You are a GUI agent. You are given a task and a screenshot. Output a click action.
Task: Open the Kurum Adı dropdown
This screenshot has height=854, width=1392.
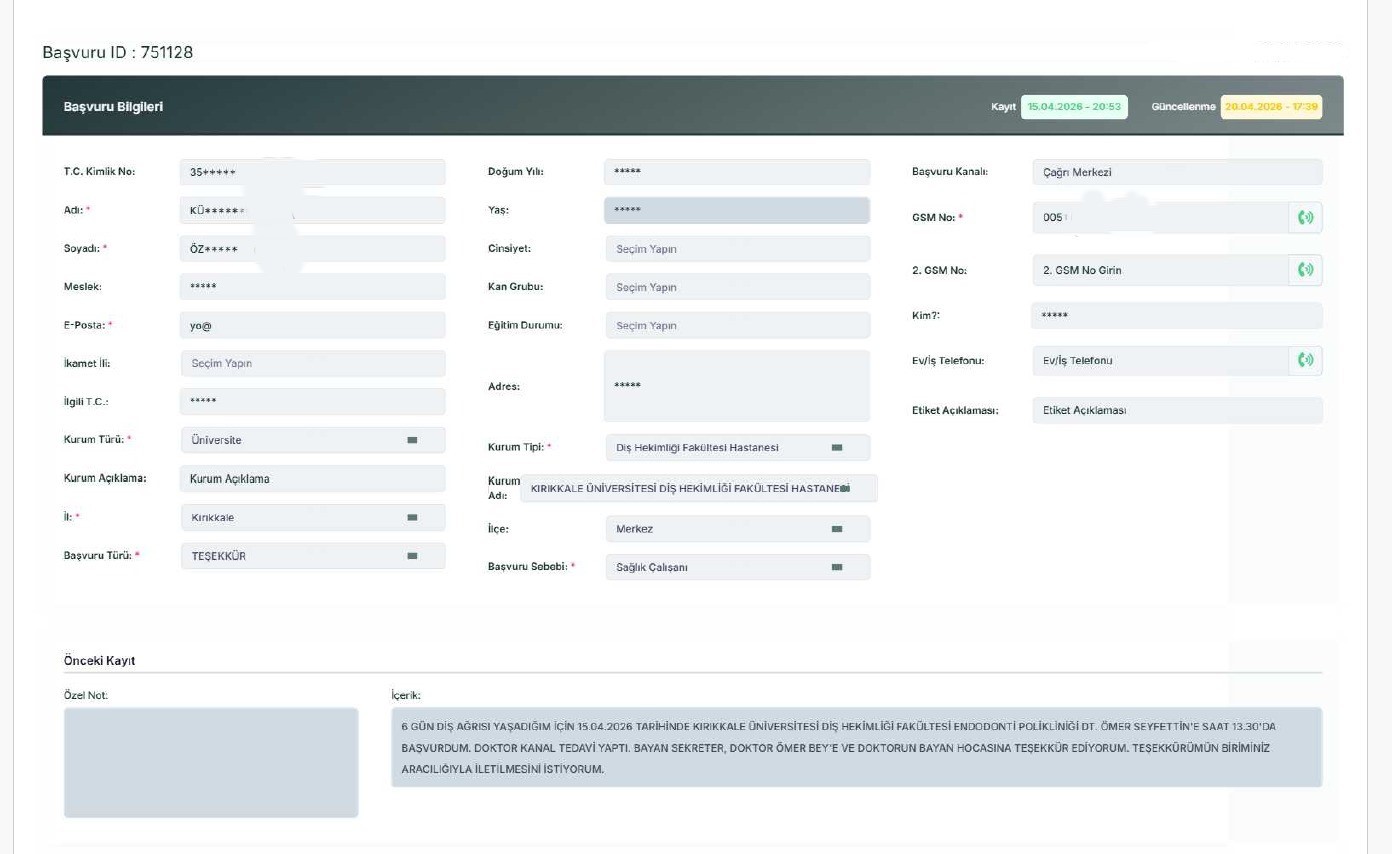pyautogui.click(x=698, y=488)
